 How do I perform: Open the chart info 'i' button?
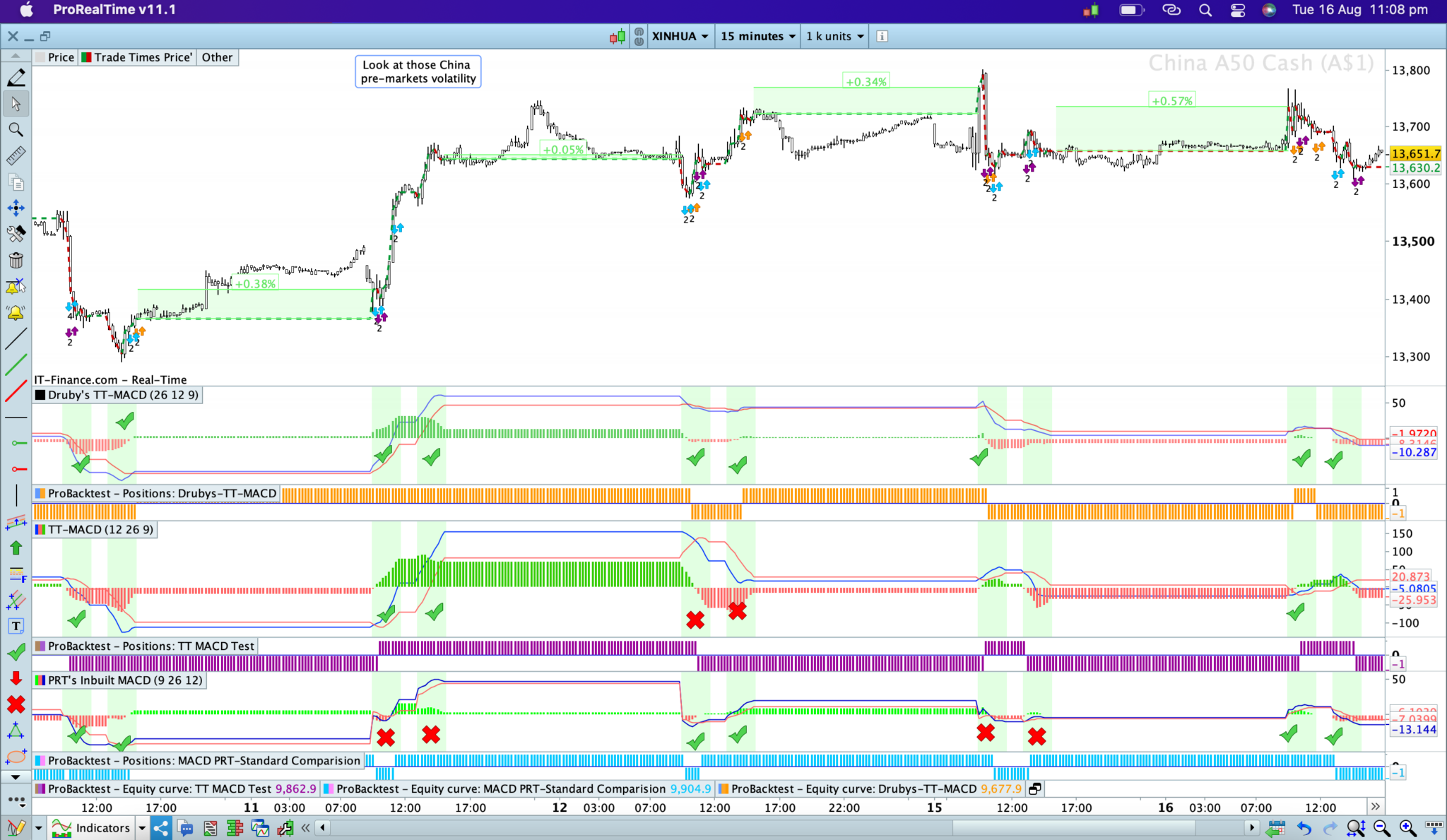click(x=882, y=36)
